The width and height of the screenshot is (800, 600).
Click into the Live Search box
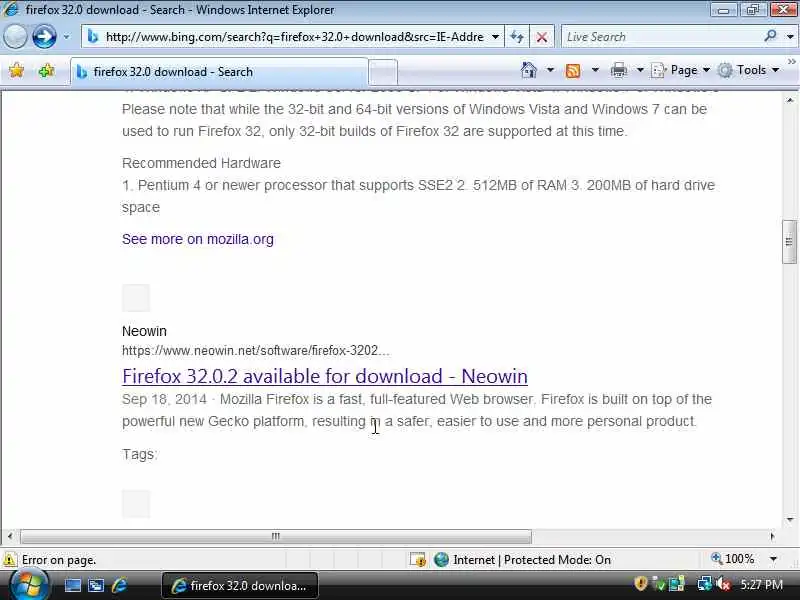661,37
